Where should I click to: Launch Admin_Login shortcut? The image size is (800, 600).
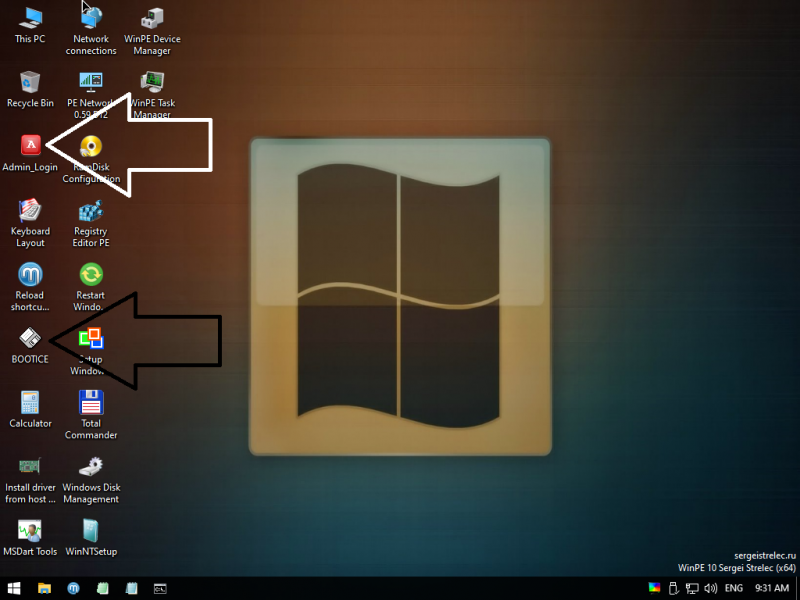(x=30, y=153)
